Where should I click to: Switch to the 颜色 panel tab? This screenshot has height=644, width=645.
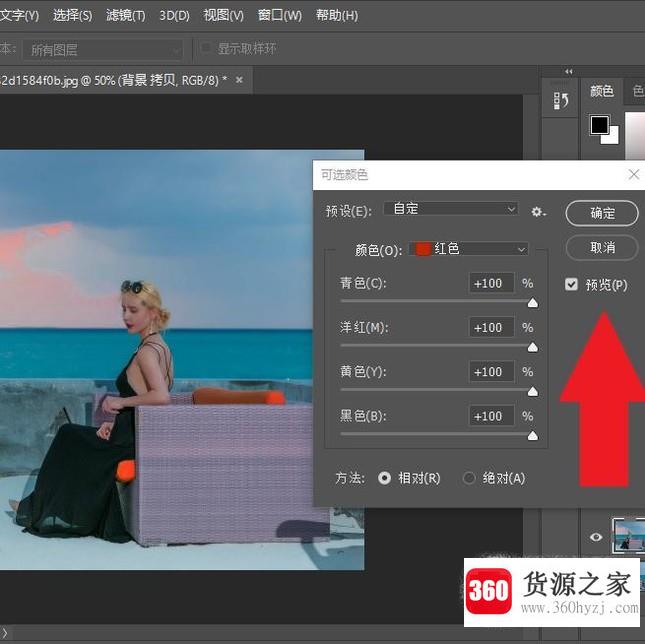[601, 91]
